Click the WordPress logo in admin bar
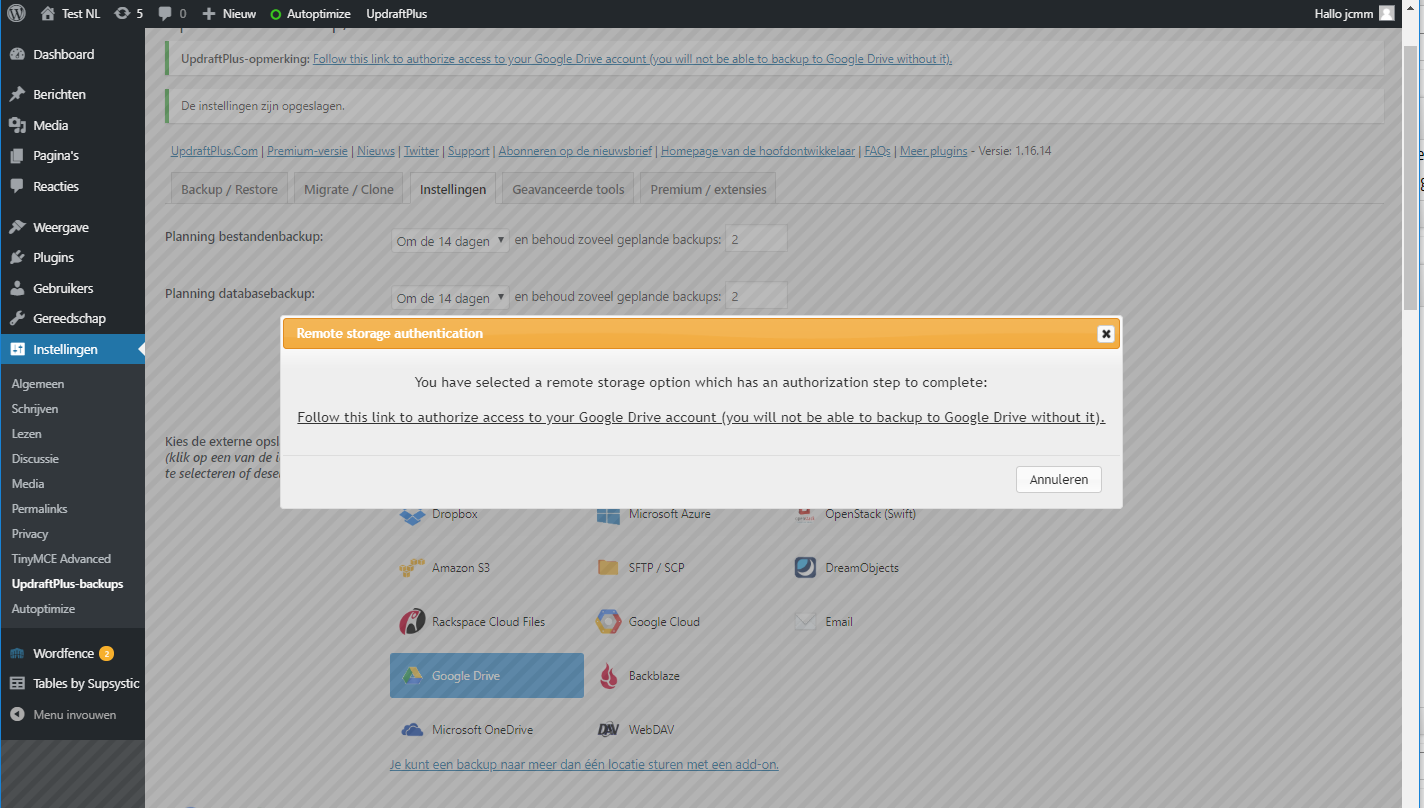The height and width of the screenshot is (808, 1424). tap(16, 14)
